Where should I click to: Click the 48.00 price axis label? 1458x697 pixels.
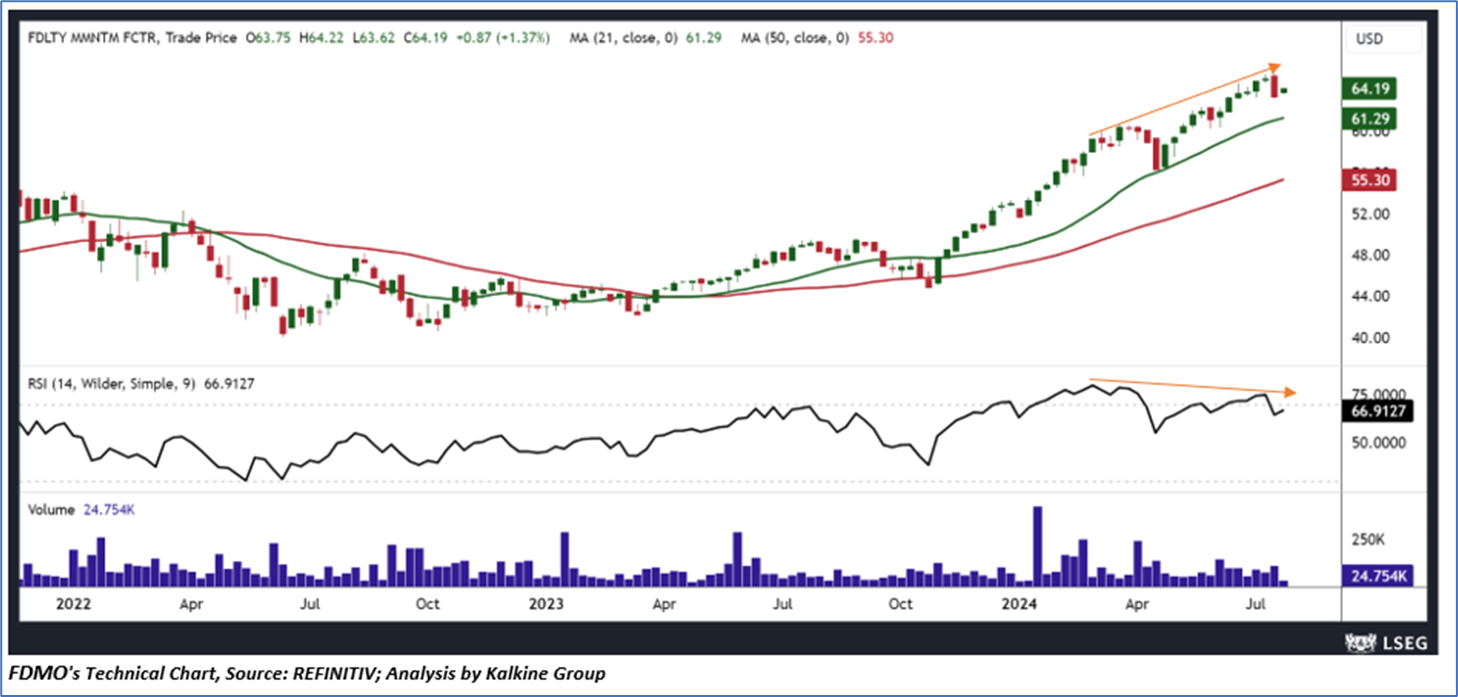point(1369,255)
